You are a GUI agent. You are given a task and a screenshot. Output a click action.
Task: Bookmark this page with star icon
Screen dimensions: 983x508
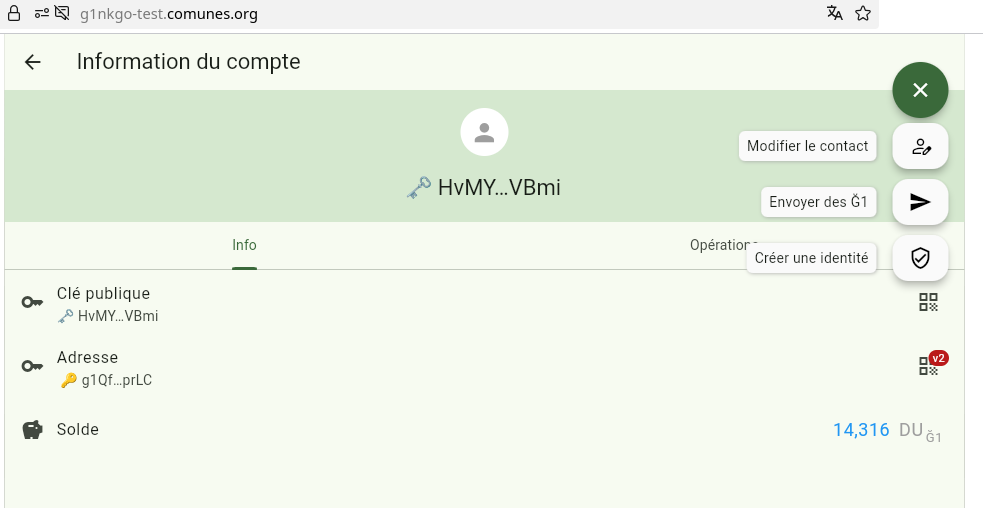coord(863,13)
